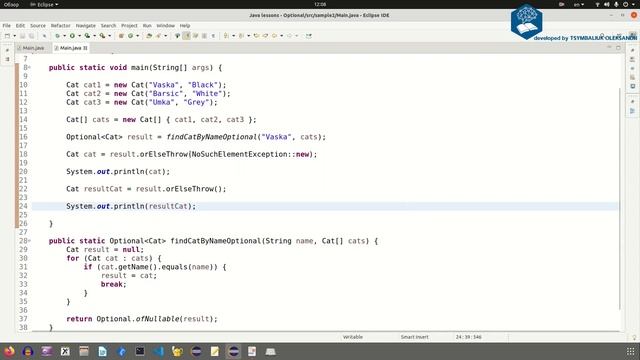The width and height of the screenshot is (640, 360).
Task: Expand the Next Annotation dropdown
Action: tap(233, 36)
